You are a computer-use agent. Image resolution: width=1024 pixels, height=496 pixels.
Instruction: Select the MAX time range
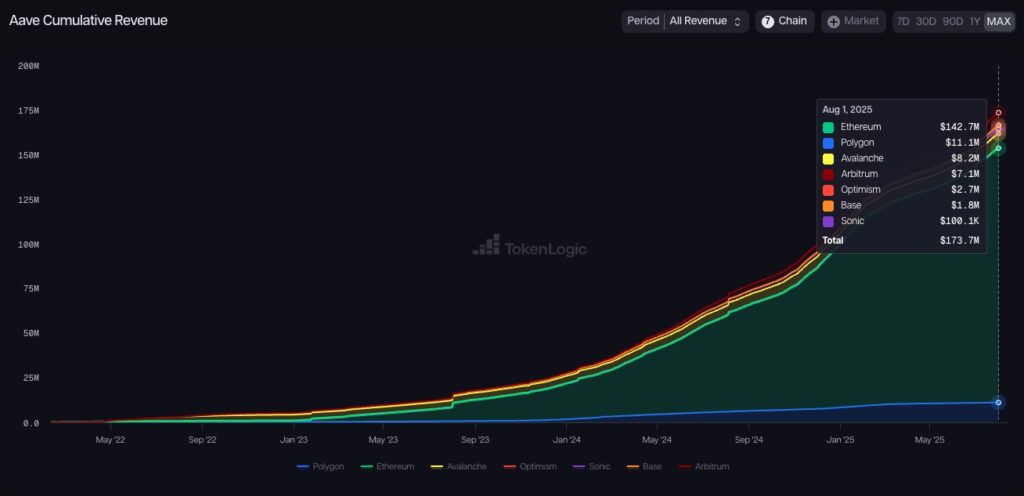coord(999,22)
